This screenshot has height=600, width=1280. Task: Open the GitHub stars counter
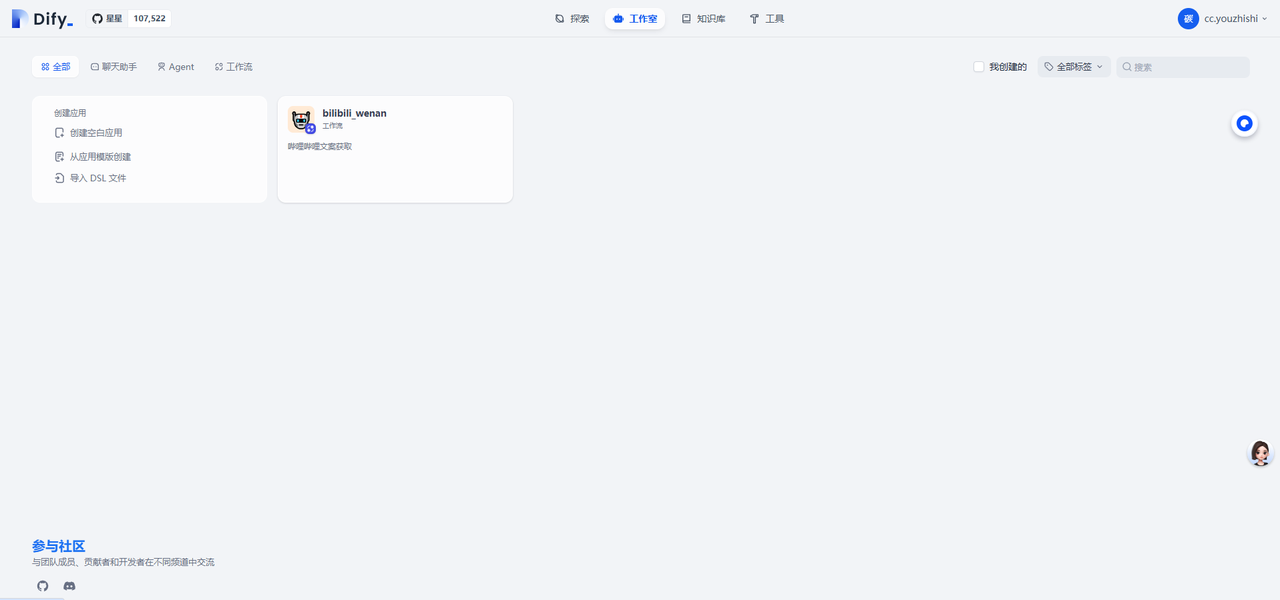[130, 18]
